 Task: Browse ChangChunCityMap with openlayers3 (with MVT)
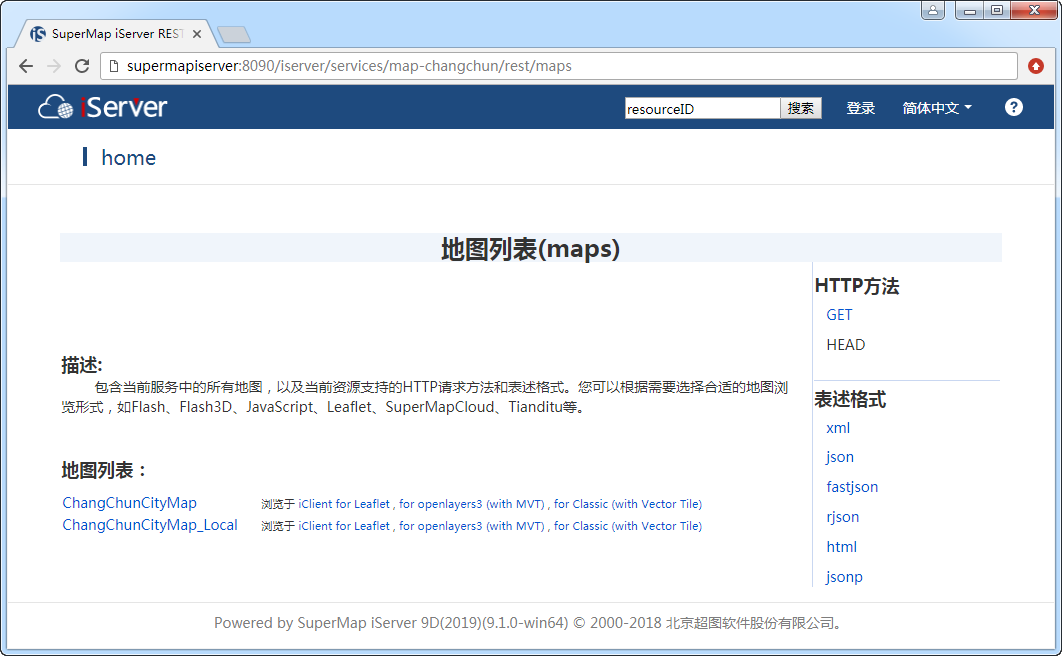tap(471, 504)
